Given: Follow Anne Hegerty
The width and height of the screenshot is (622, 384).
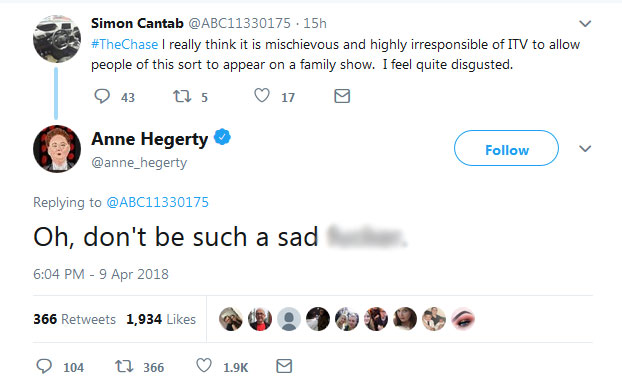Looking at the screenshot, I should (507, 148).
